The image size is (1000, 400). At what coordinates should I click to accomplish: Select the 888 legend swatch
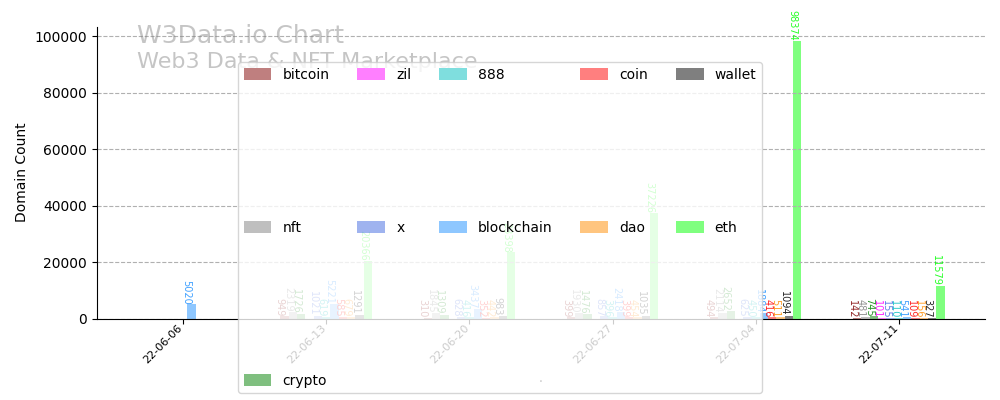(452, 74)
